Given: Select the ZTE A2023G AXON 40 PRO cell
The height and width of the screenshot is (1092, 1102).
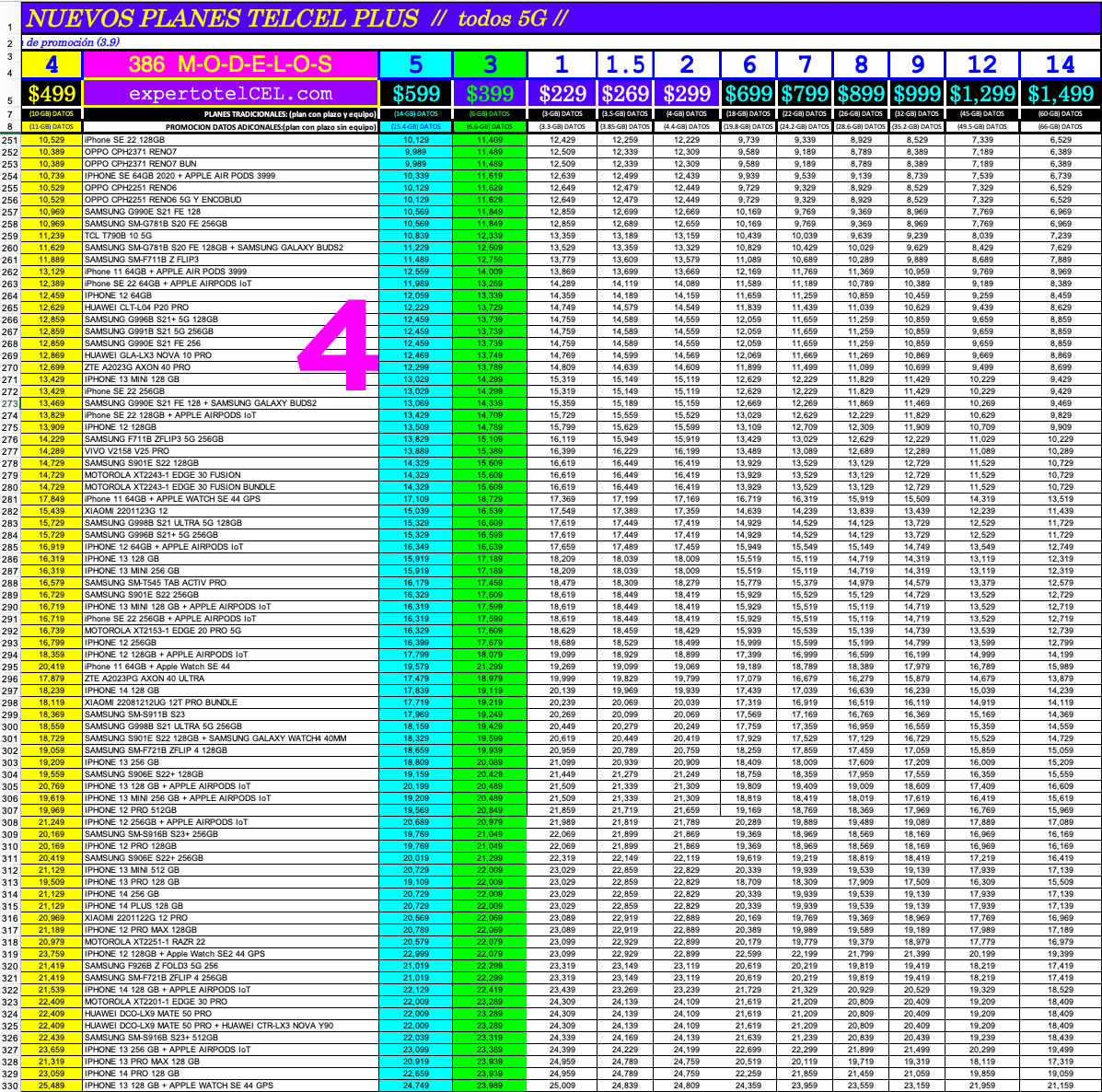Looking at the screenshot, I should (x=230, y=366).
